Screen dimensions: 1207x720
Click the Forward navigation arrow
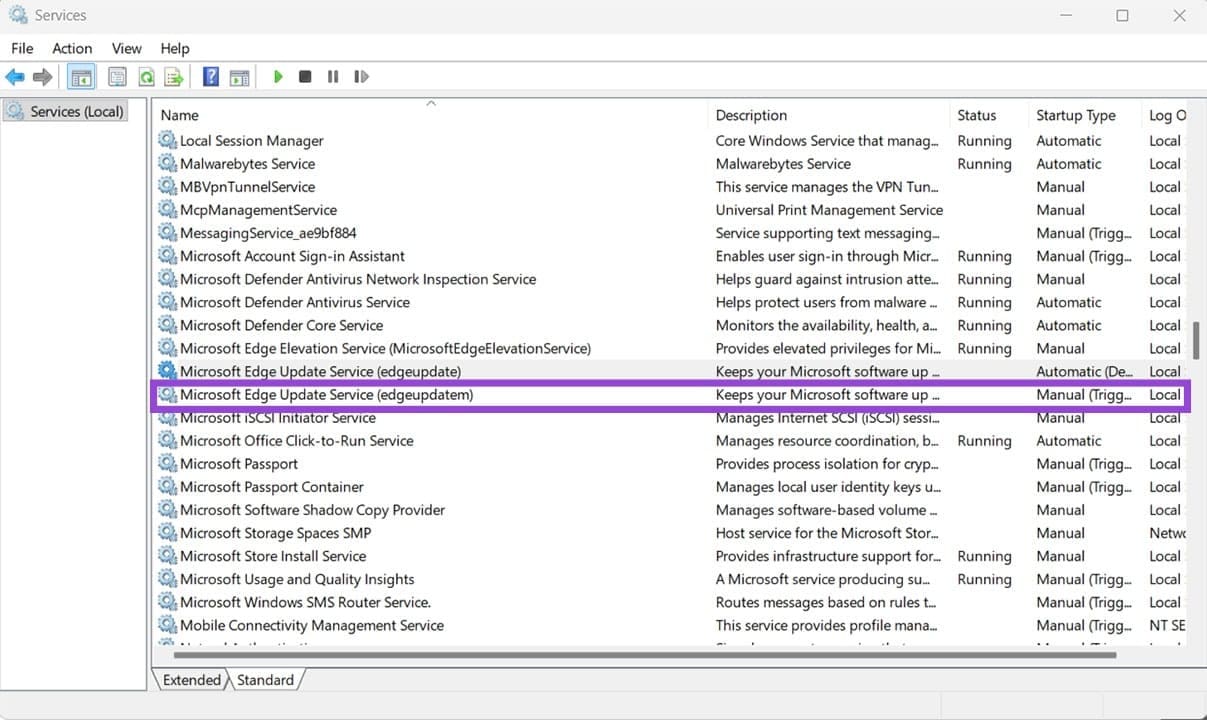pyautogui.click(x=41, y=76)
